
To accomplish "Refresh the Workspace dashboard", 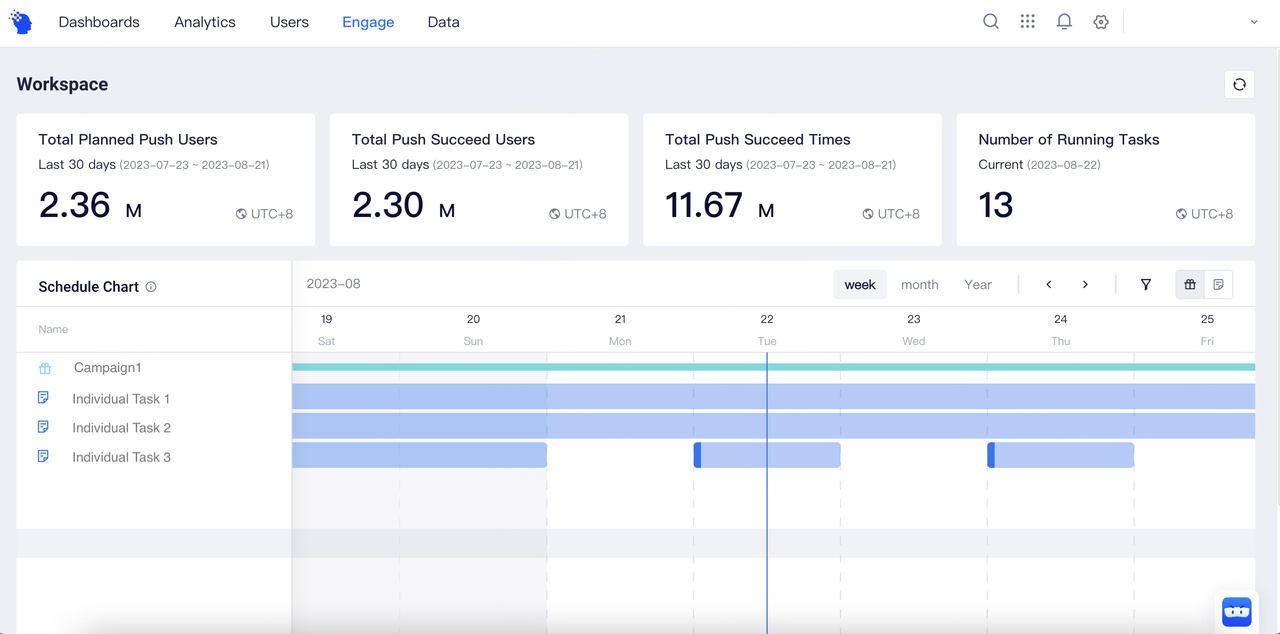I will click(1239, 84).
